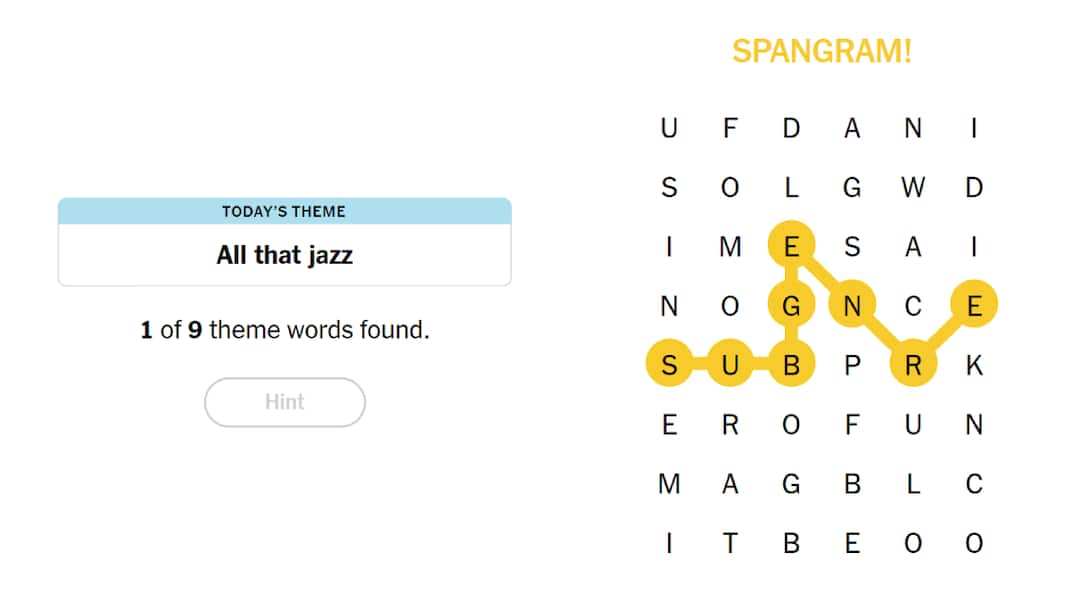The width and height of the screenshot is (1080, 608).
Task: Click the highlighted B in the spangram
Action: pyautogui.click(x=791, y=365)
